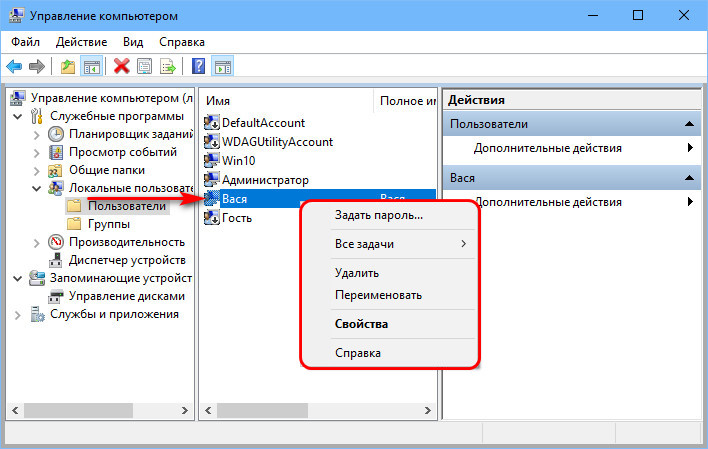Click the Back arrow in toolbar
The height and width of the screenshot is (449, 708).
point(15,67)
